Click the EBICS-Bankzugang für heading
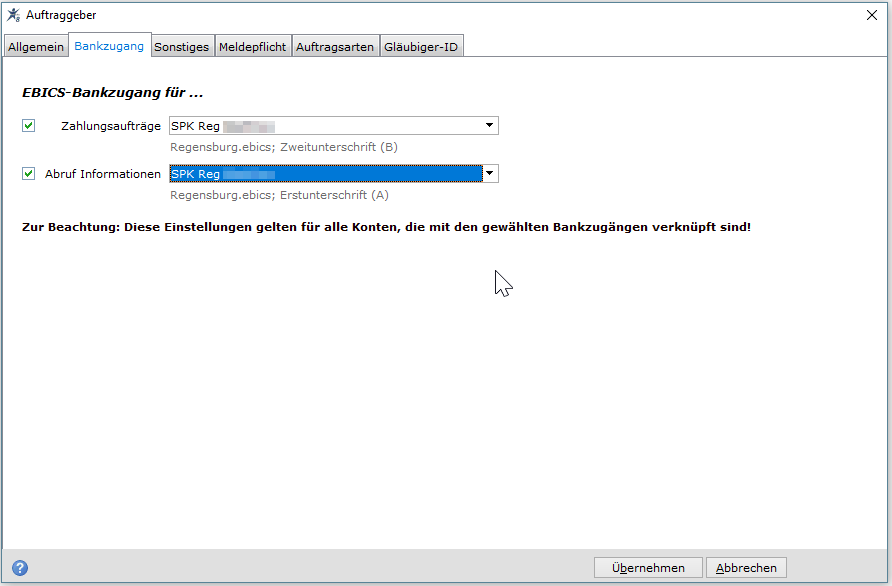The width and height of the screenshot is (892, 586). click(113, 93)
